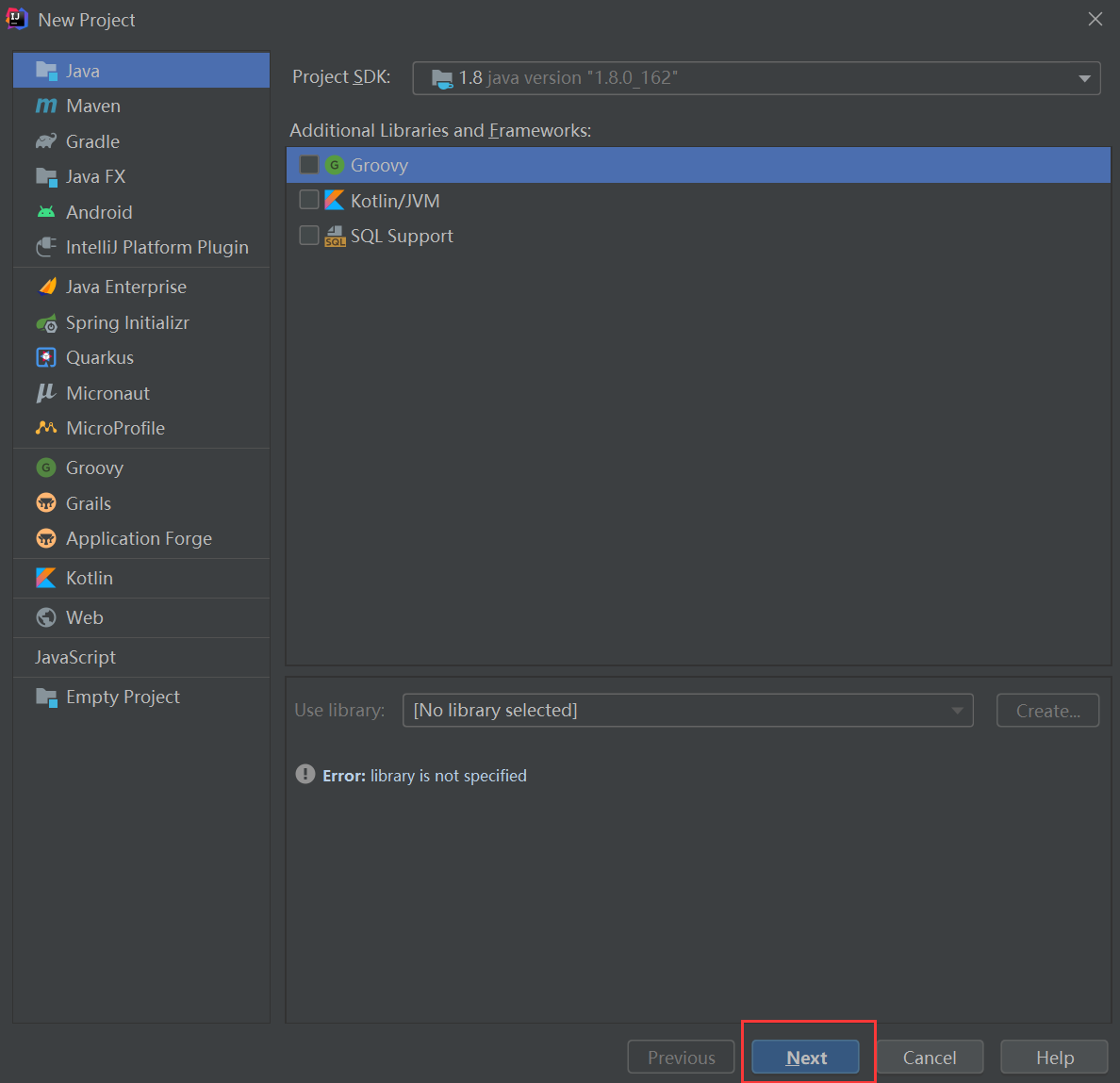Select Maven project type
This screenshot has width=1120, height=1083.
tap(141, 106)
